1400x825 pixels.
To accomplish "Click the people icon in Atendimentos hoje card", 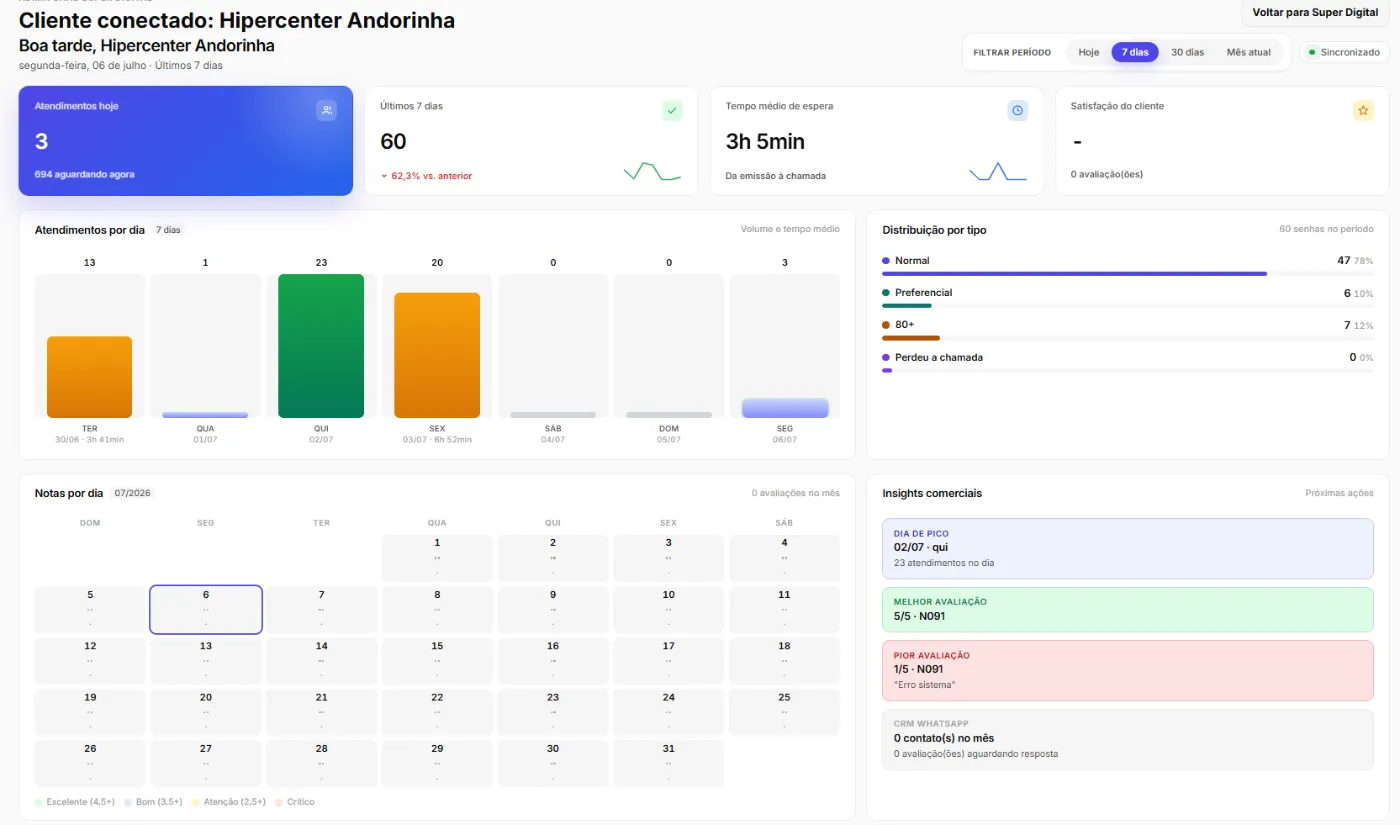I will pos(327,111).
